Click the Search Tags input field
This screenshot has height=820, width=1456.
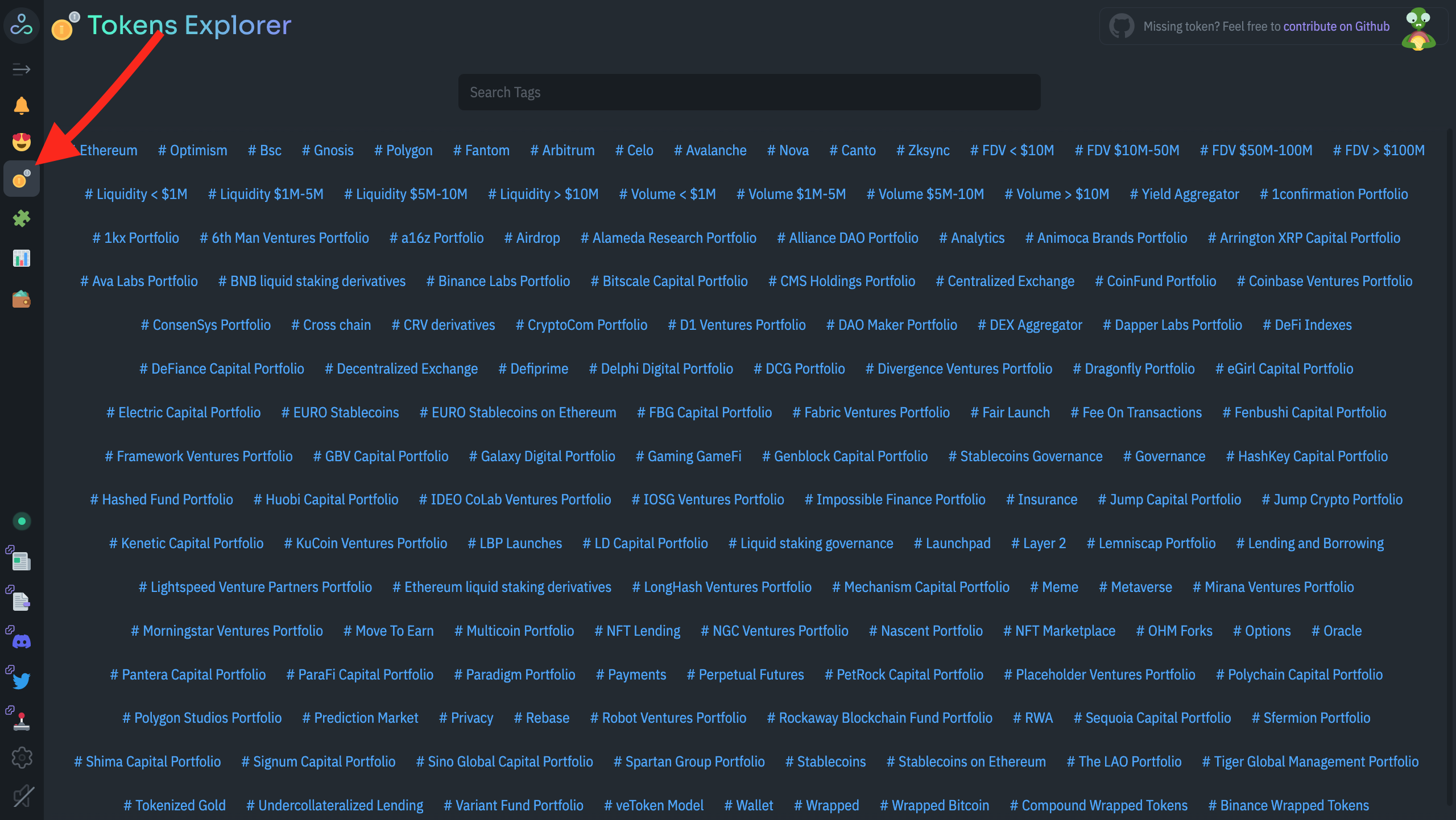pos(749,92)
